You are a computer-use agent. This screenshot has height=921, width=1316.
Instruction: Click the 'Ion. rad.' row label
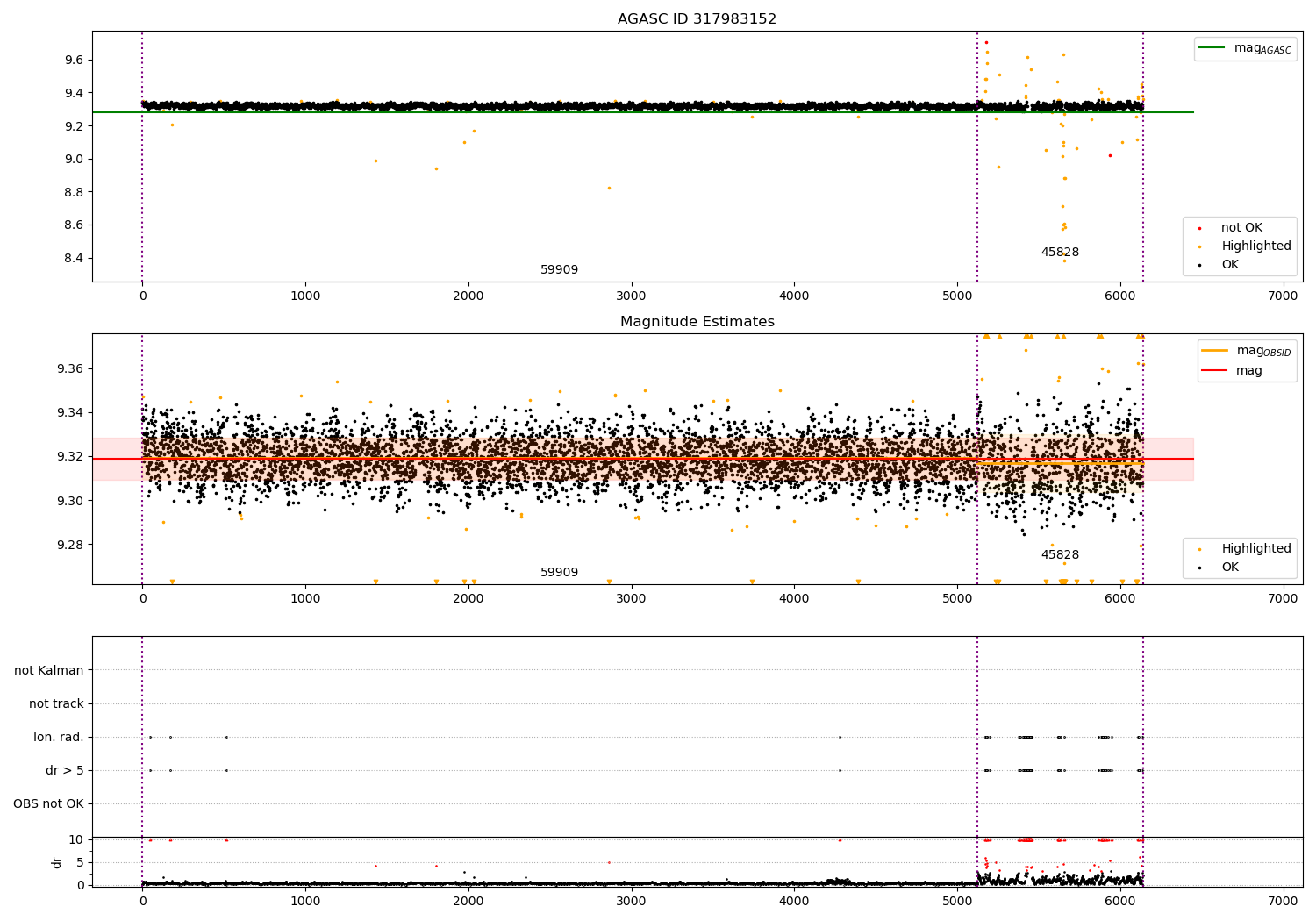pos(59,738)
